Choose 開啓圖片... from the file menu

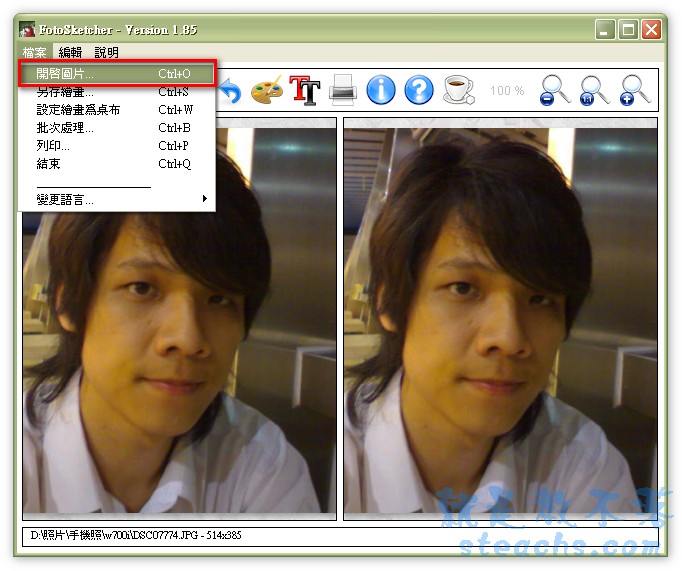(x=117, y=73)
